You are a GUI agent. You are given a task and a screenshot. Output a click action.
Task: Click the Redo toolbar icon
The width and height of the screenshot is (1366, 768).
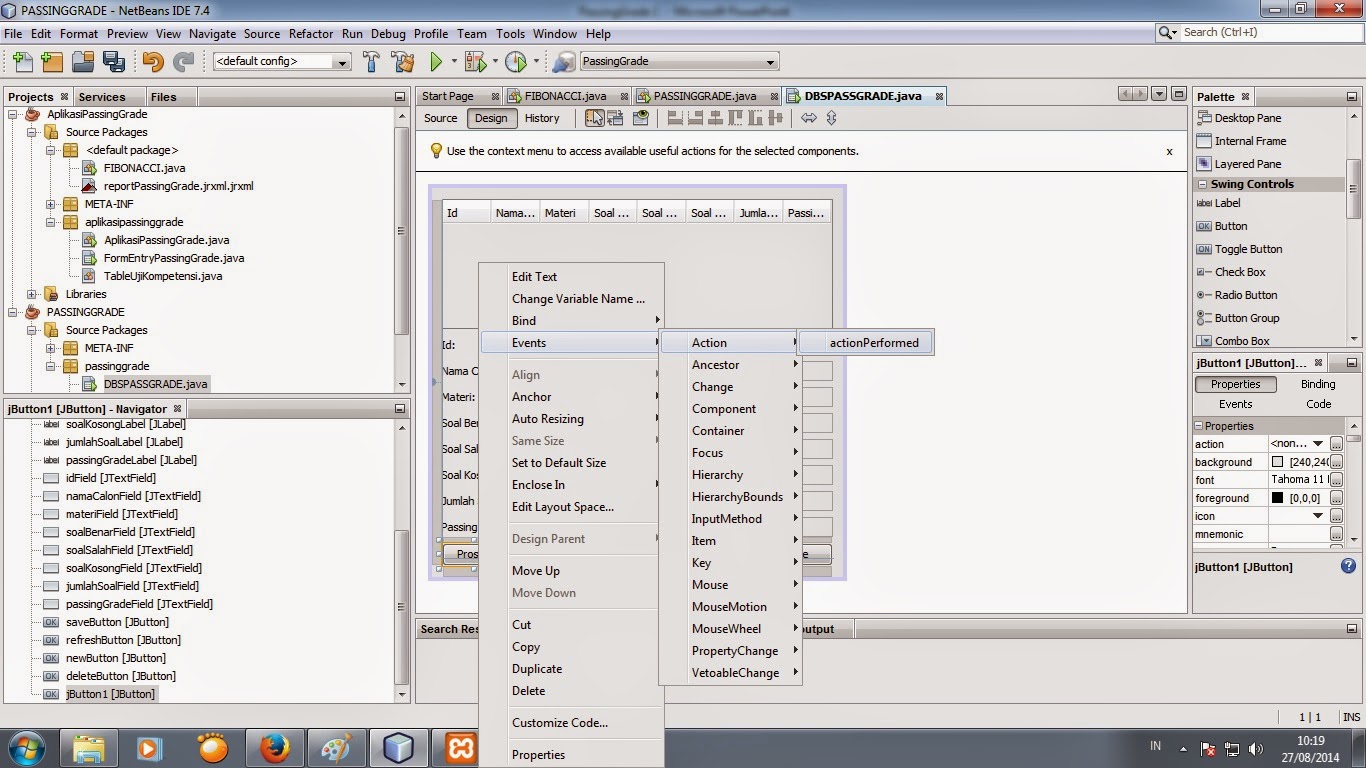(183, 61)
